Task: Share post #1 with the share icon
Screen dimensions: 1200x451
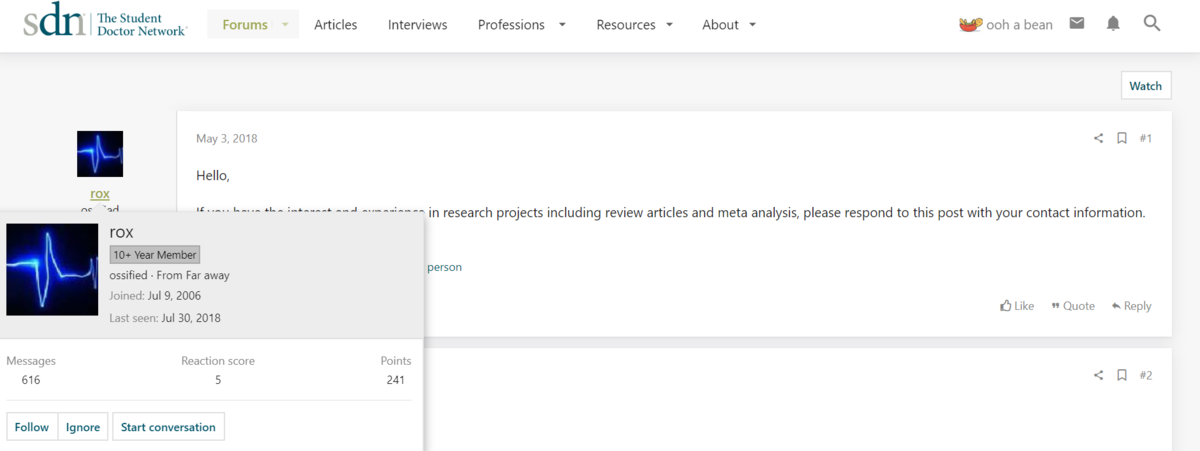Action: tap(1098, 138)
